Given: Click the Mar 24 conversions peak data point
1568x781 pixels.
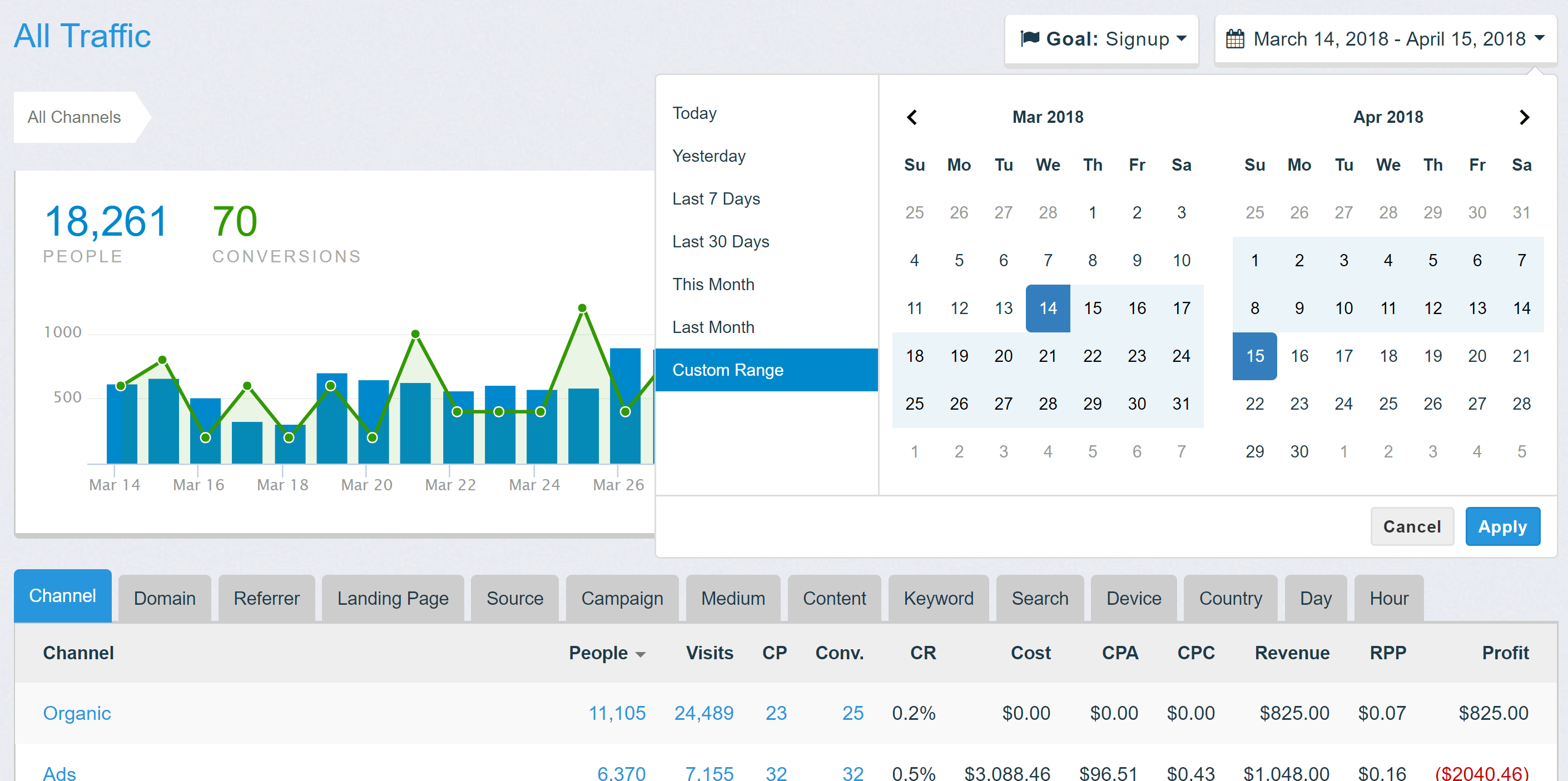Looking at the screenshot, I should coord(582,308).
